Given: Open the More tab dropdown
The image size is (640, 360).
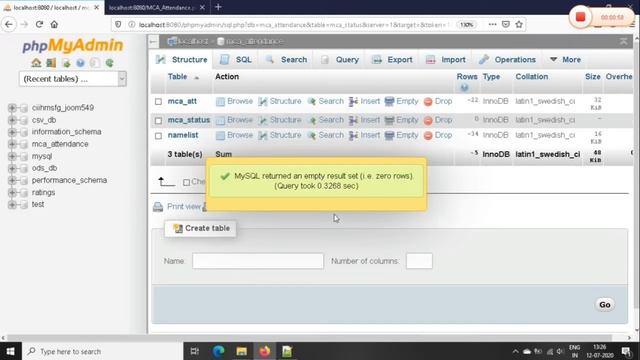Looking at the screenshot, I should tap(565, 60).
